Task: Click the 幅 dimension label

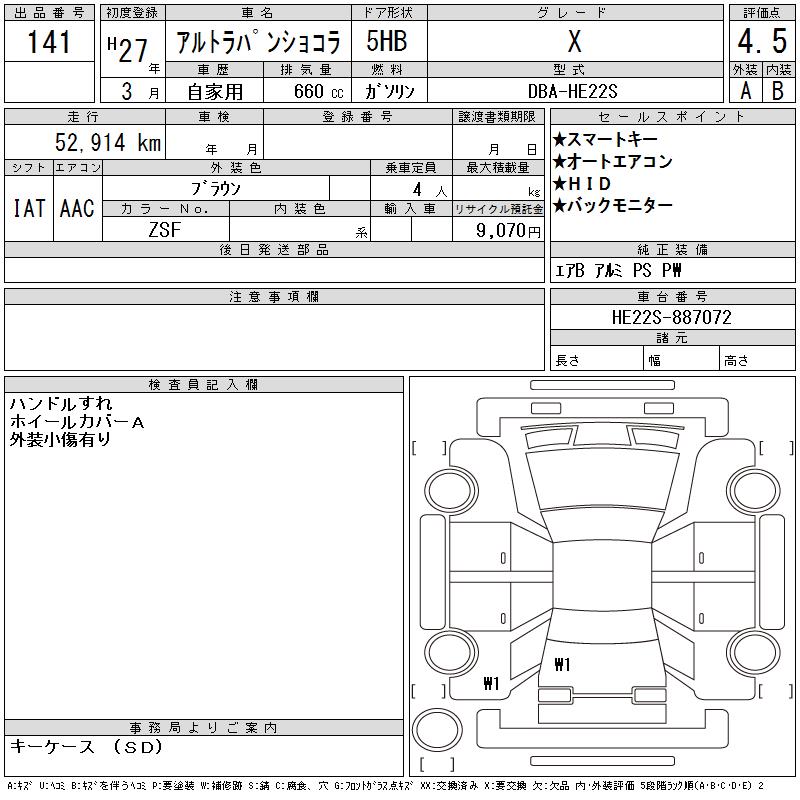Action: click(x=654, y=361)
